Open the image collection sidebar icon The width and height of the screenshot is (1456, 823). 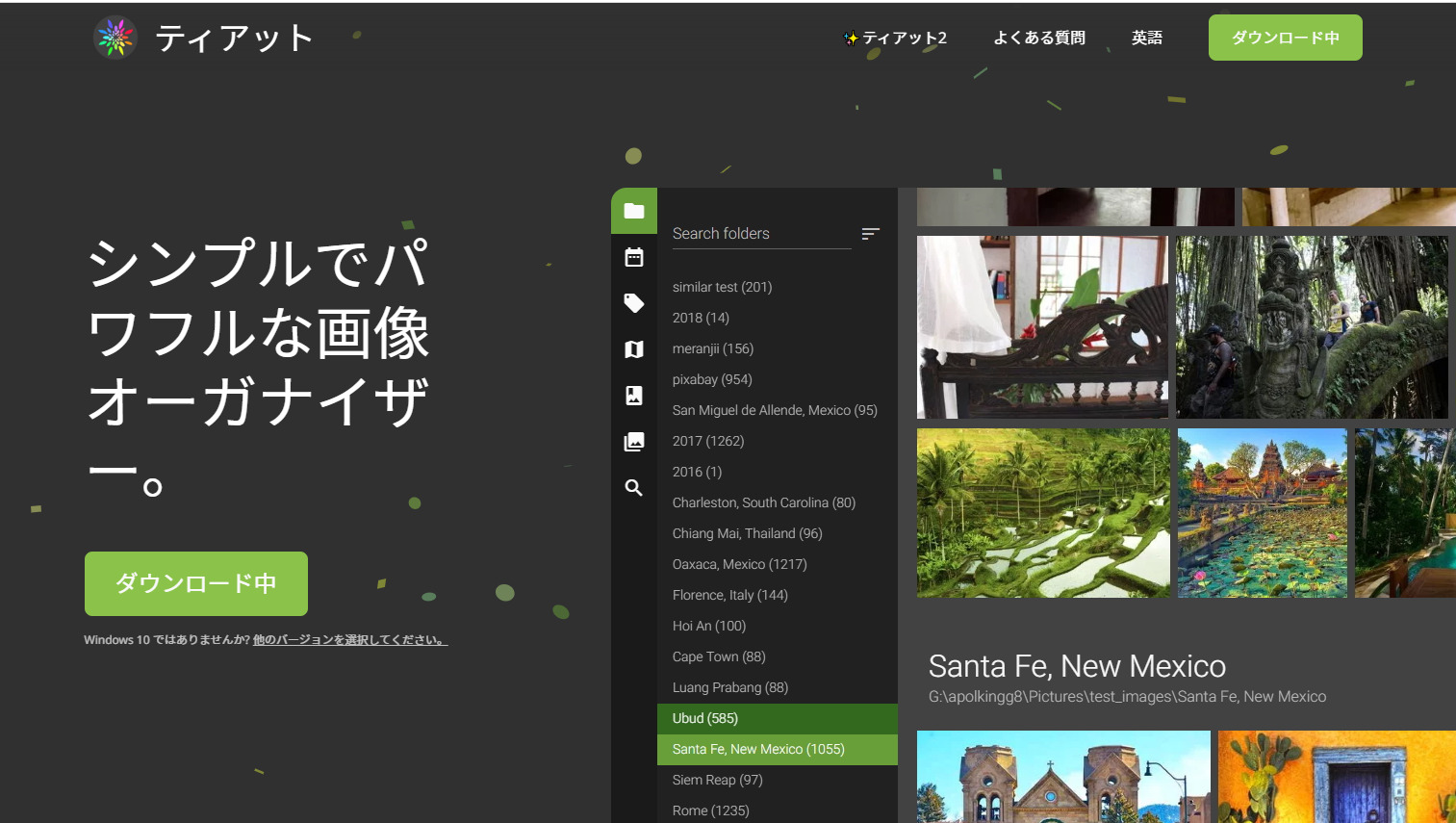[634, 442]
